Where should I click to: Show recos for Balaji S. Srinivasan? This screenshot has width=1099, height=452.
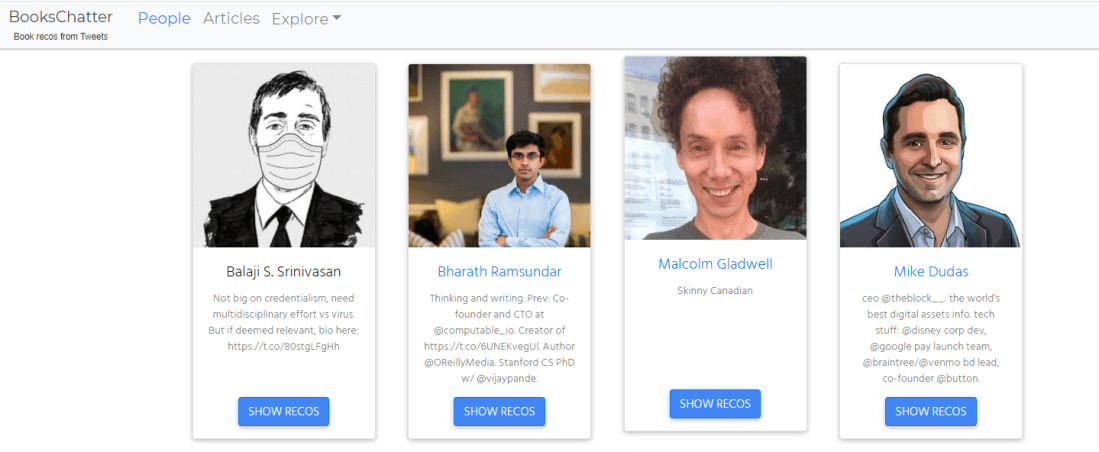(x=283, y=411)
